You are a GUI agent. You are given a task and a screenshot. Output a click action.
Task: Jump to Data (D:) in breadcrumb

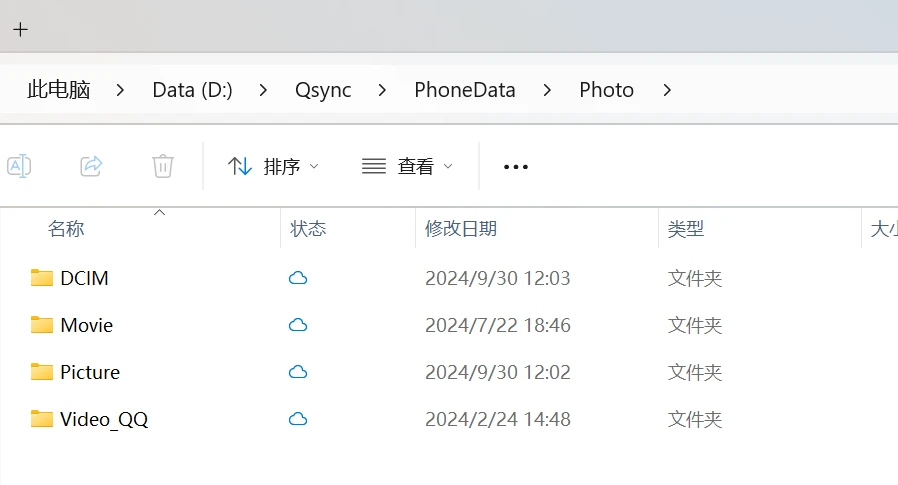click(192, 90)
